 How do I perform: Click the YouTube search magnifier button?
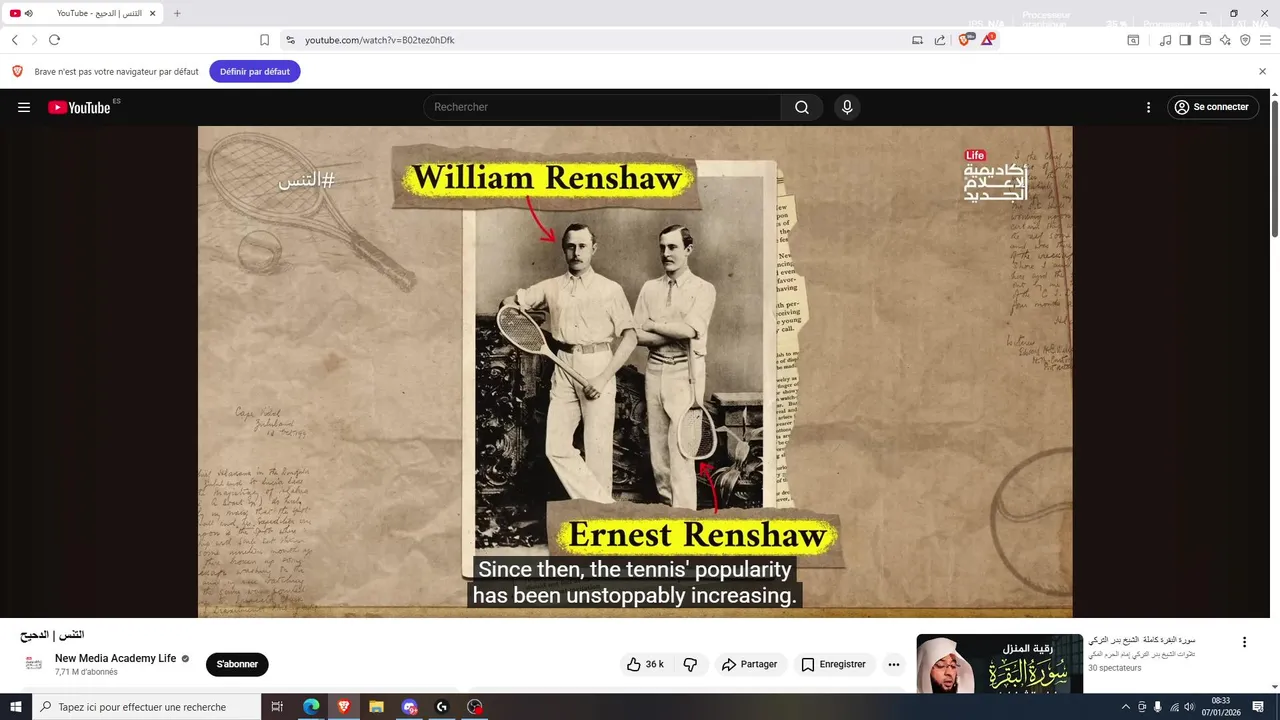pos(802,107)
